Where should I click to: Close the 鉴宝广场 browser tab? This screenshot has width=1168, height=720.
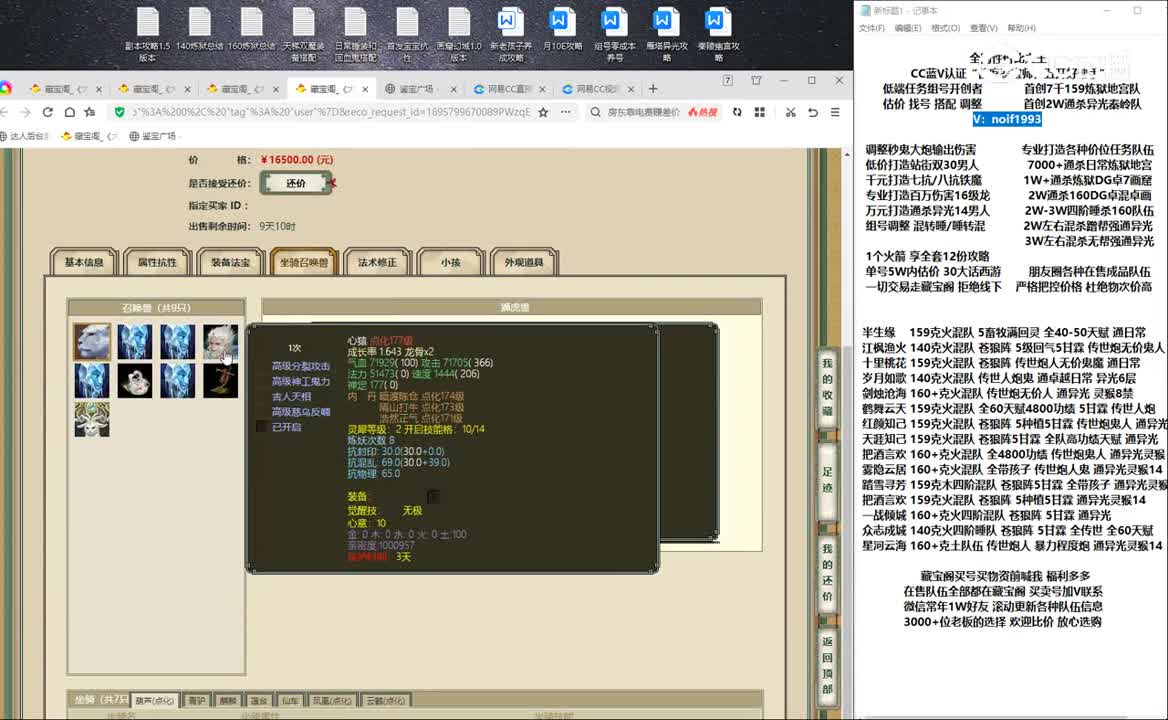(x=454, y=89)
